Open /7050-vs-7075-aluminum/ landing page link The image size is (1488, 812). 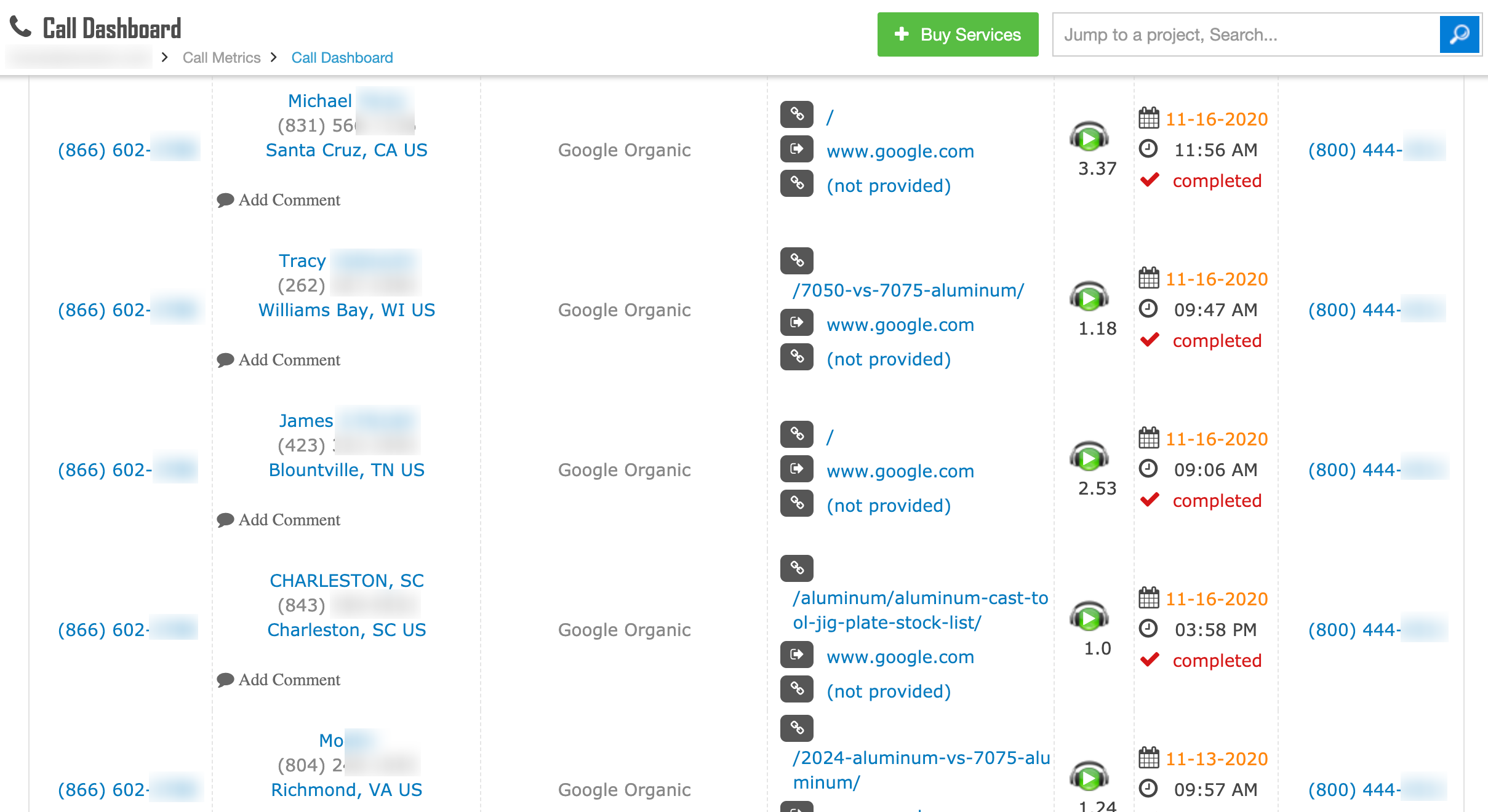[x=908, y=290]
